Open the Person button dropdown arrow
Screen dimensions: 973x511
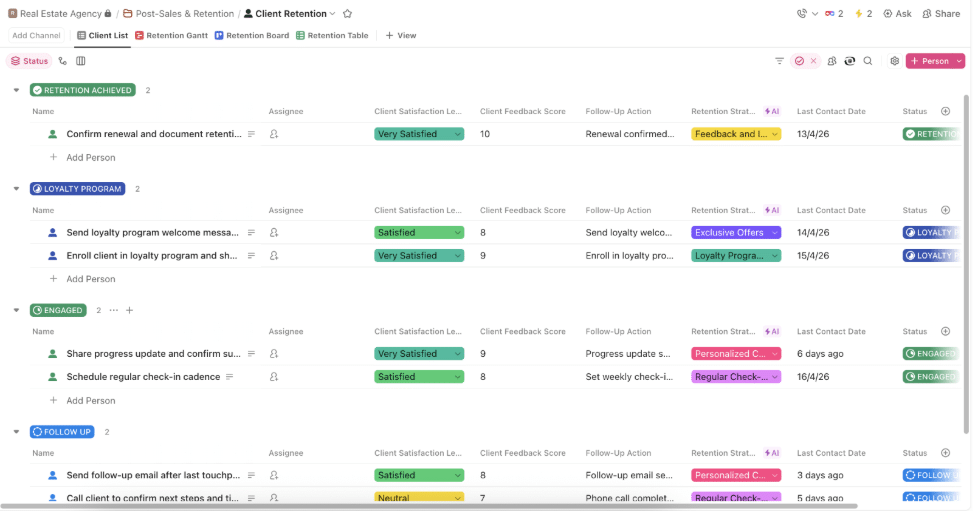[959, 61]
